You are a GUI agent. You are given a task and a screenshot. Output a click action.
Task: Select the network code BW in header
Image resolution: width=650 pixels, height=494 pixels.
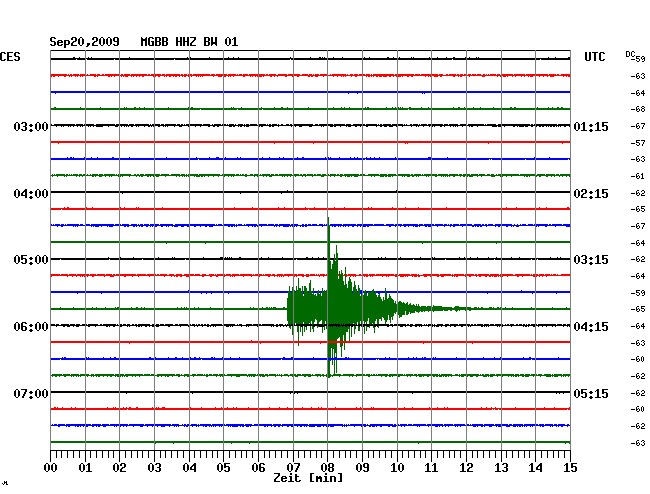pos(210,42)
